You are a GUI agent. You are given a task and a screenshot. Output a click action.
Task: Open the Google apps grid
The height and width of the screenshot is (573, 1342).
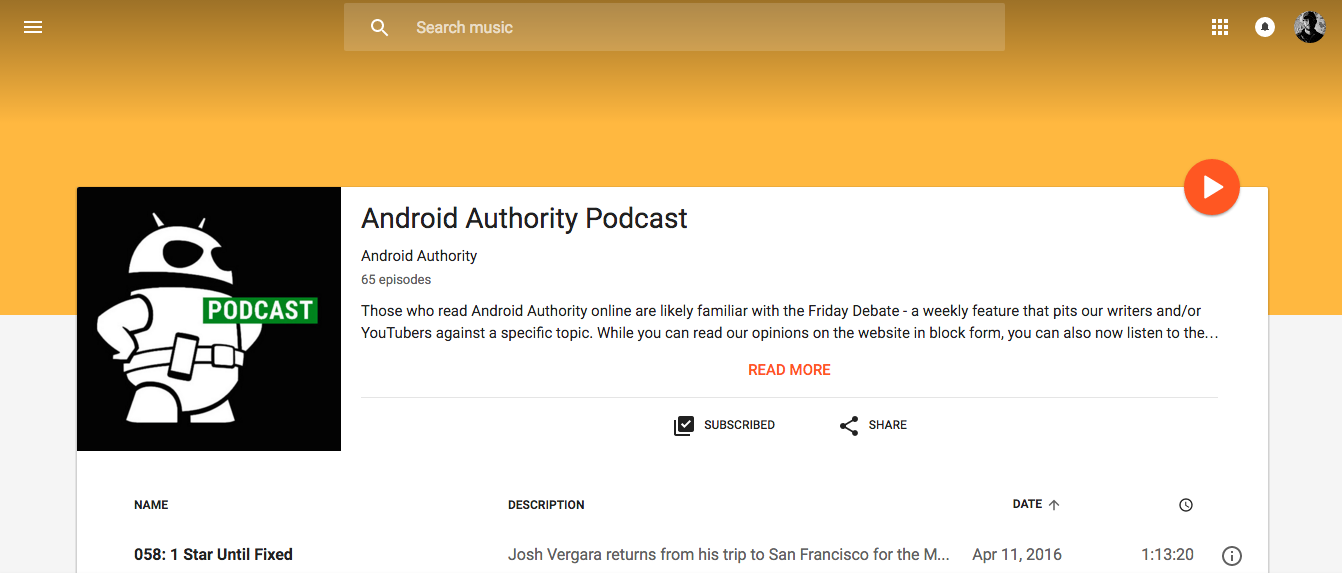[1220, 27]
